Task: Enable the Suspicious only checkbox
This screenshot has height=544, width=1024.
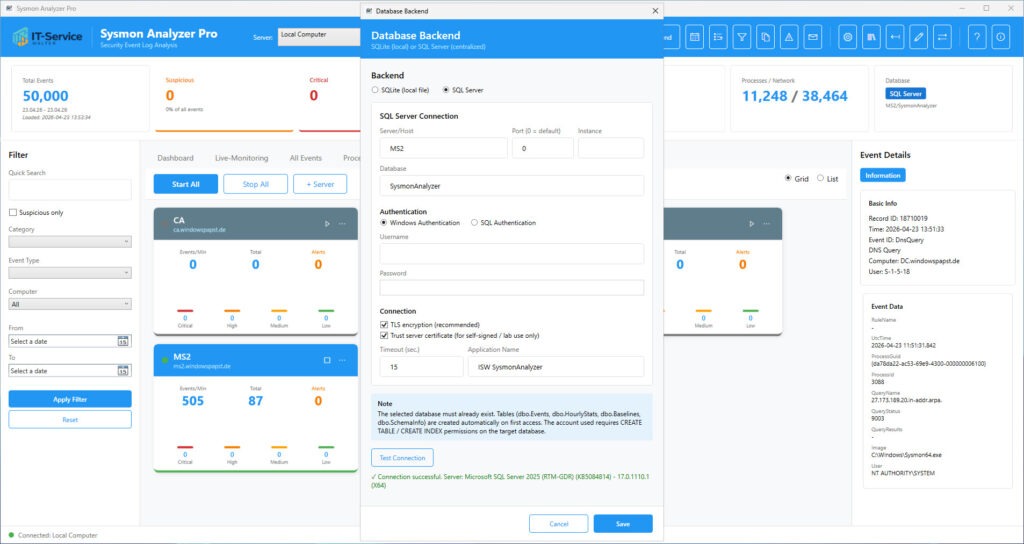Action: click(12, 212)
